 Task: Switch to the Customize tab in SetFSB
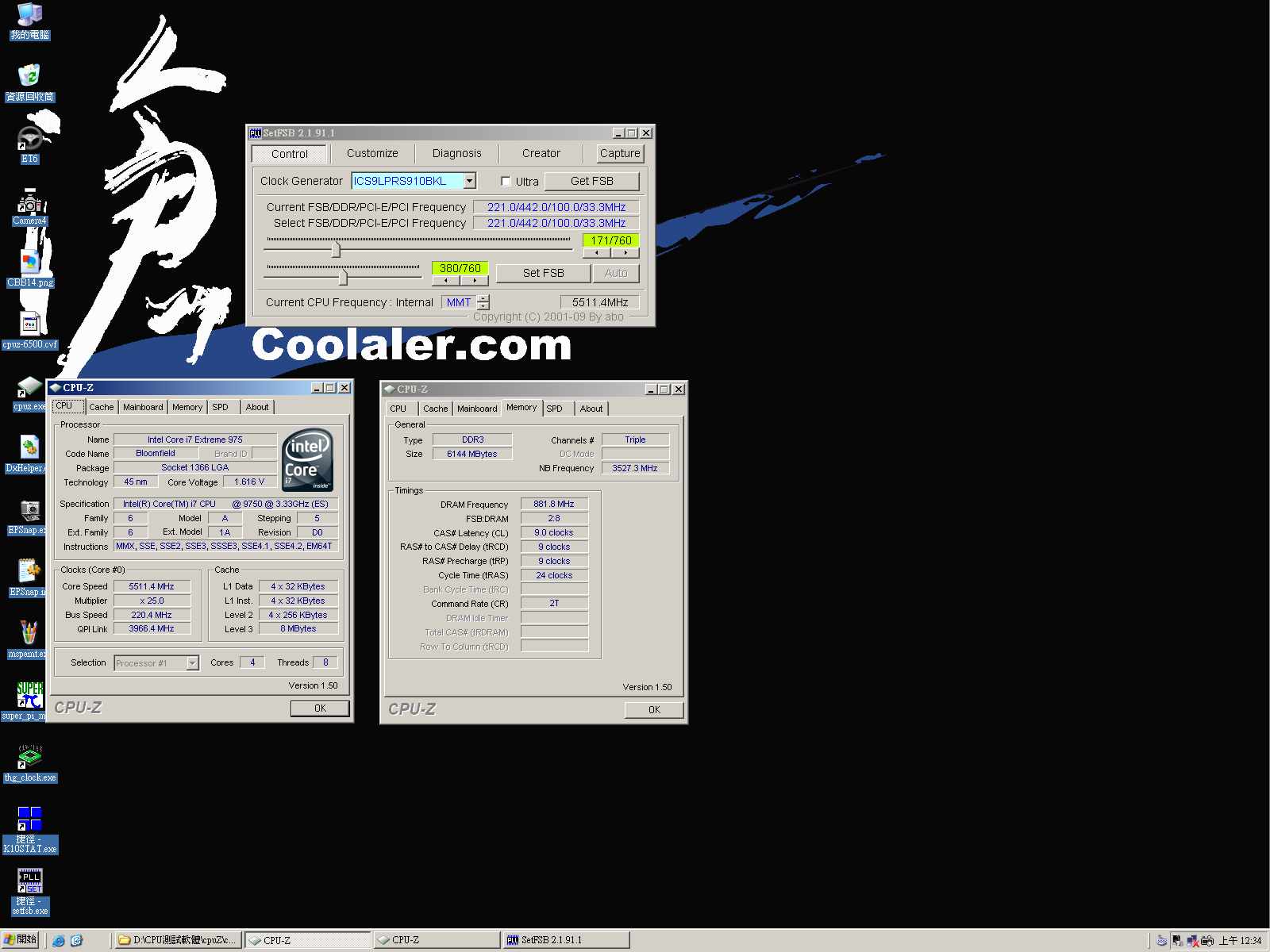click(372, 153)
